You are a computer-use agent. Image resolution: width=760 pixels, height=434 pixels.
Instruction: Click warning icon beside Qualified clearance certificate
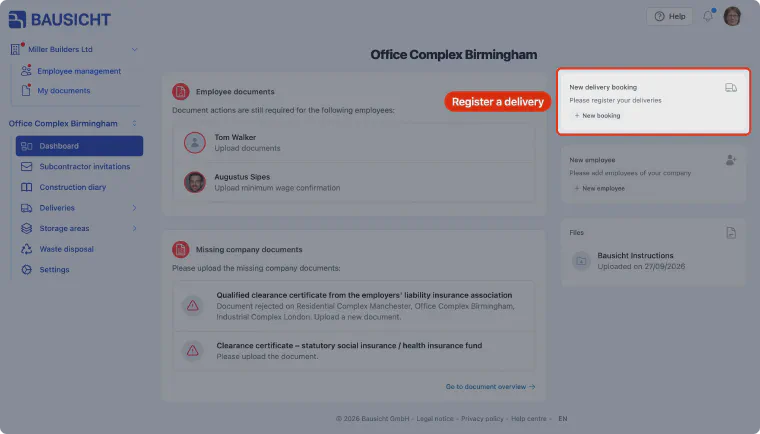pos(192,306)
